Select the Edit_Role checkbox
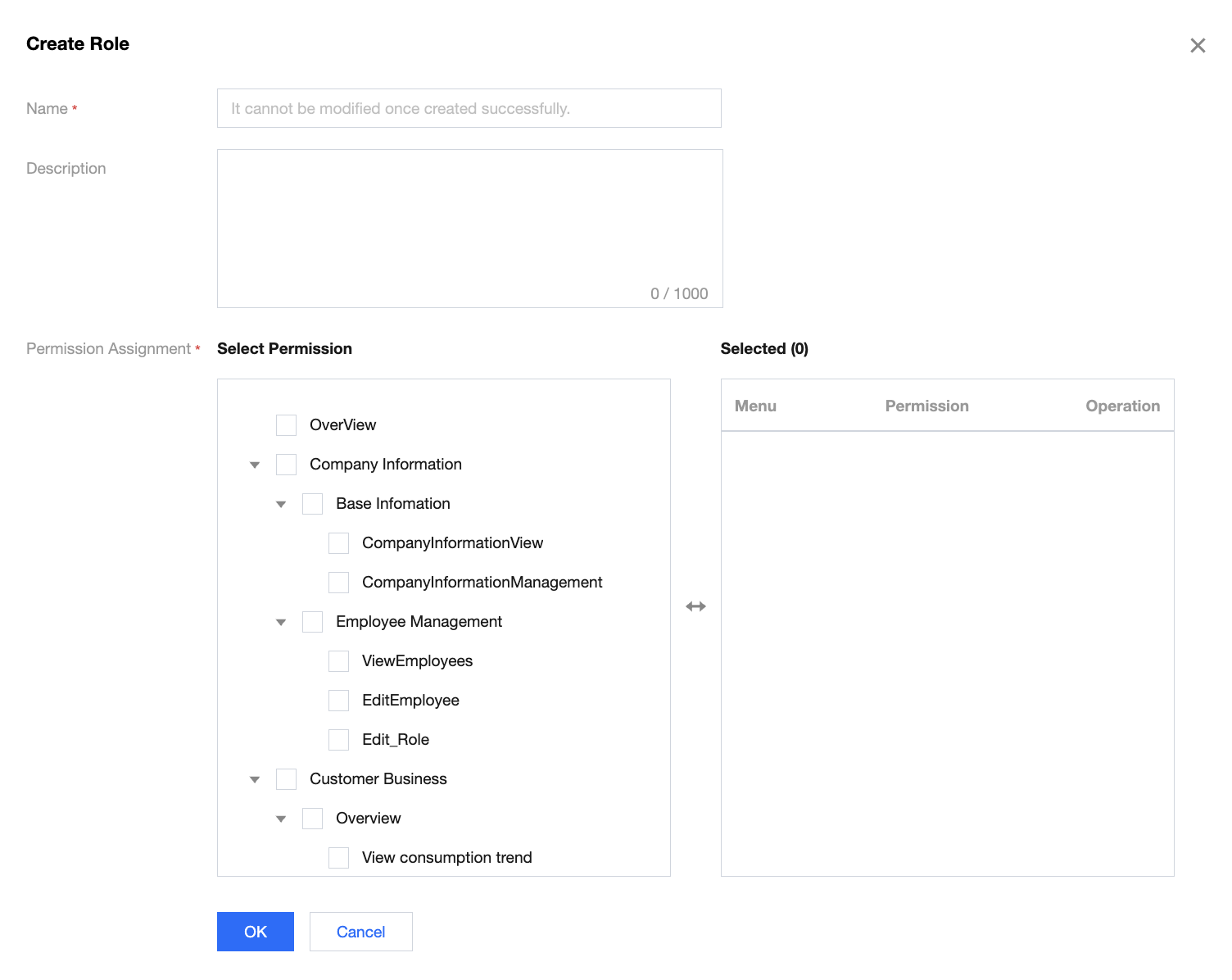This screenshot has width=1232, height=980. (x=338, y=740)
